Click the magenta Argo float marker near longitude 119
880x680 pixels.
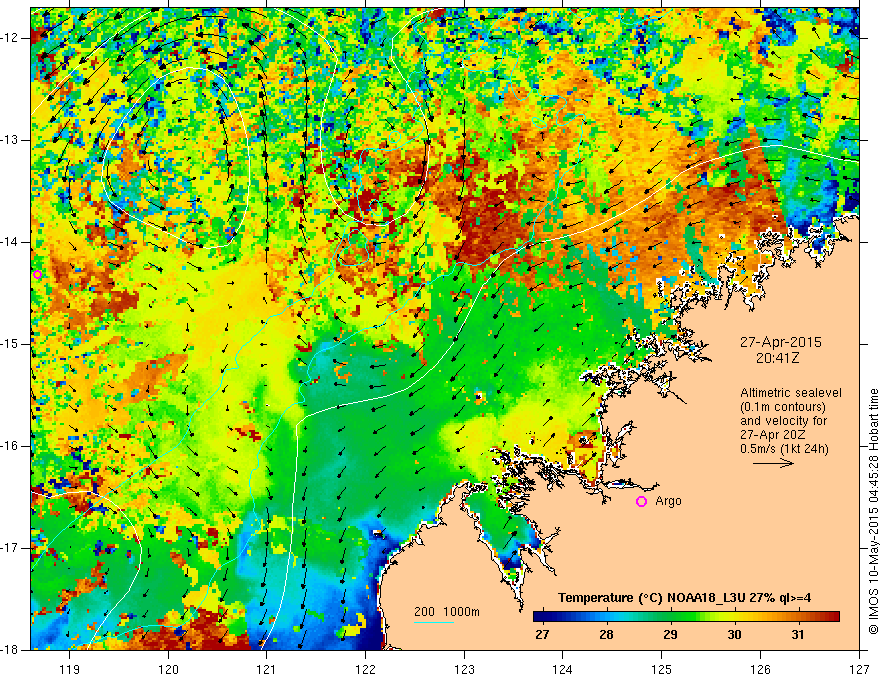click(37, 274)
